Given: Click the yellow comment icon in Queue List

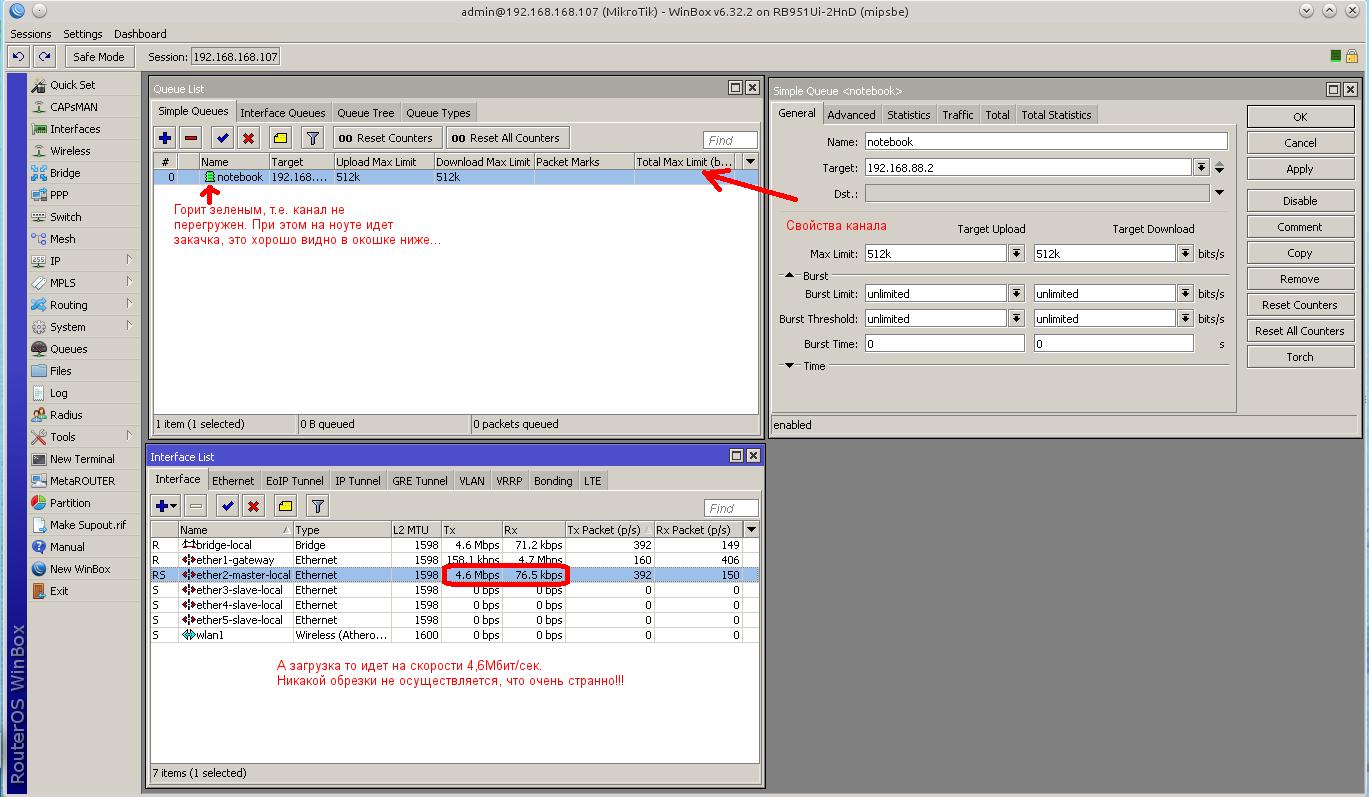Looking at the screenshot, I should click(281, 138).
